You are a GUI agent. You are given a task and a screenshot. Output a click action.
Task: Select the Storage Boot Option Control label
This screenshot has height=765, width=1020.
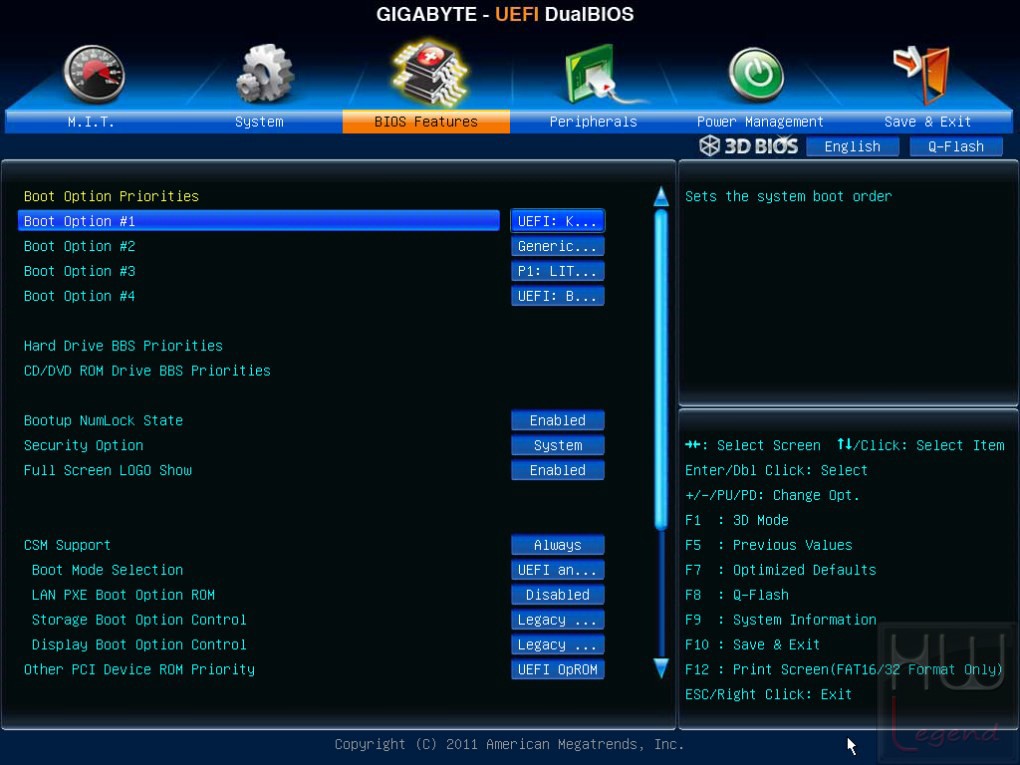139,619
